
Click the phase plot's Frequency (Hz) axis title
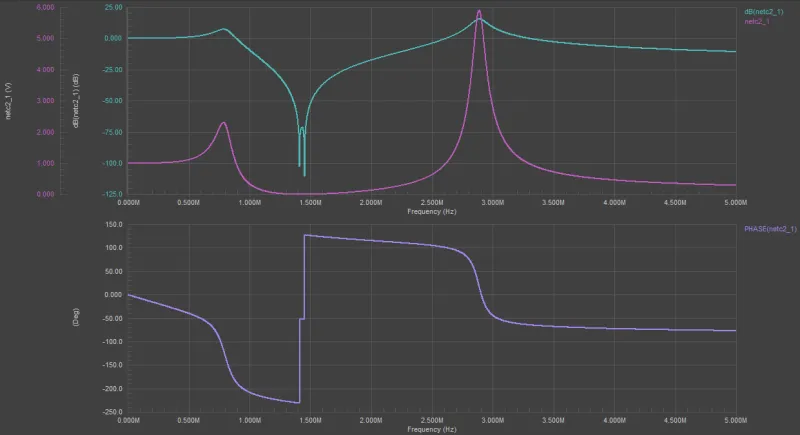pos(432,429)
